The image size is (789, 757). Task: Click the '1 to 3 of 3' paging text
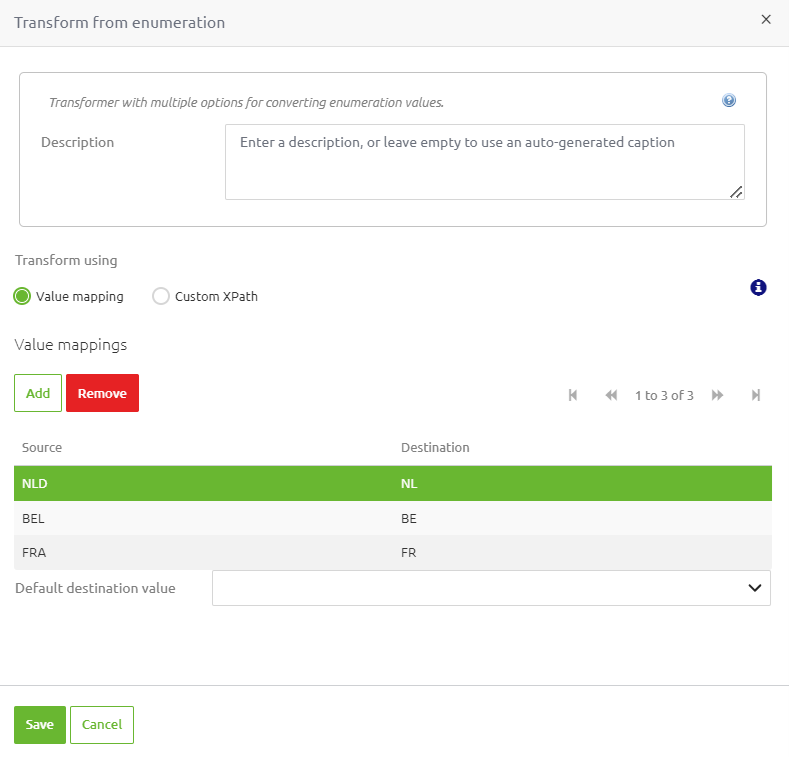pyautogui.click(x=664, y=395)
